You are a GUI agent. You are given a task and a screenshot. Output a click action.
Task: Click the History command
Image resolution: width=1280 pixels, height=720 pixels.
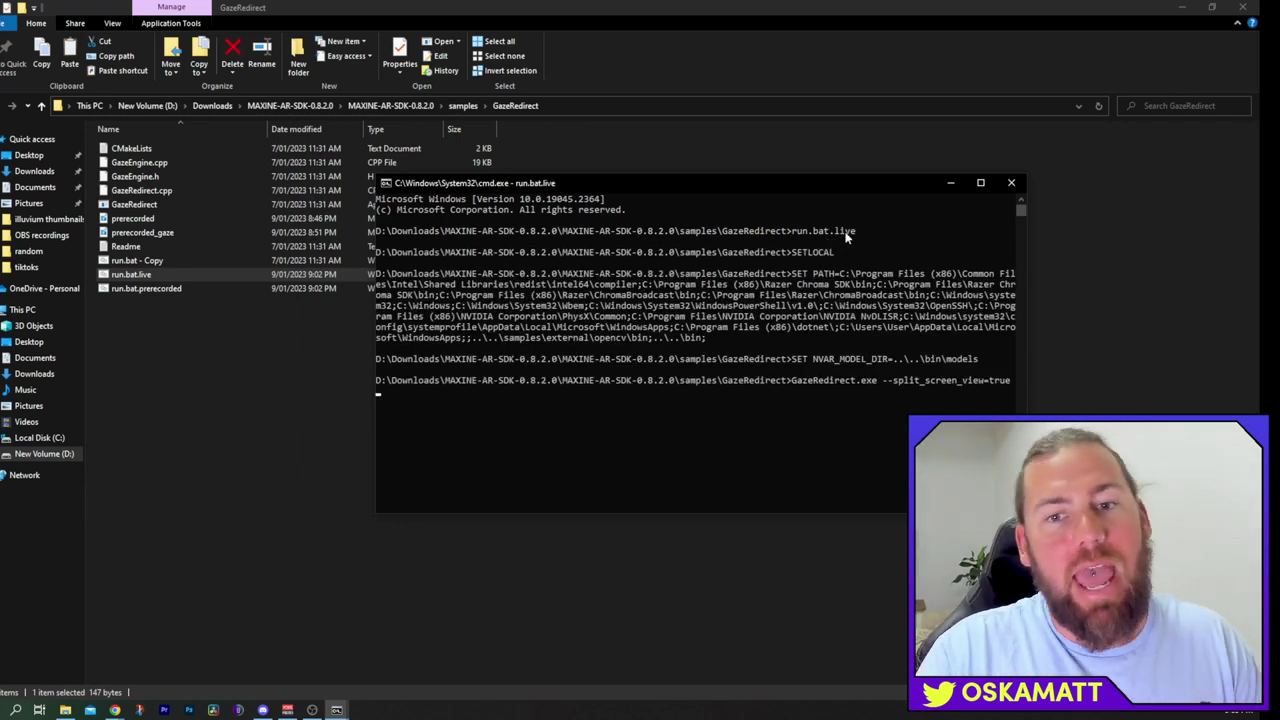[x=440, y=70]
